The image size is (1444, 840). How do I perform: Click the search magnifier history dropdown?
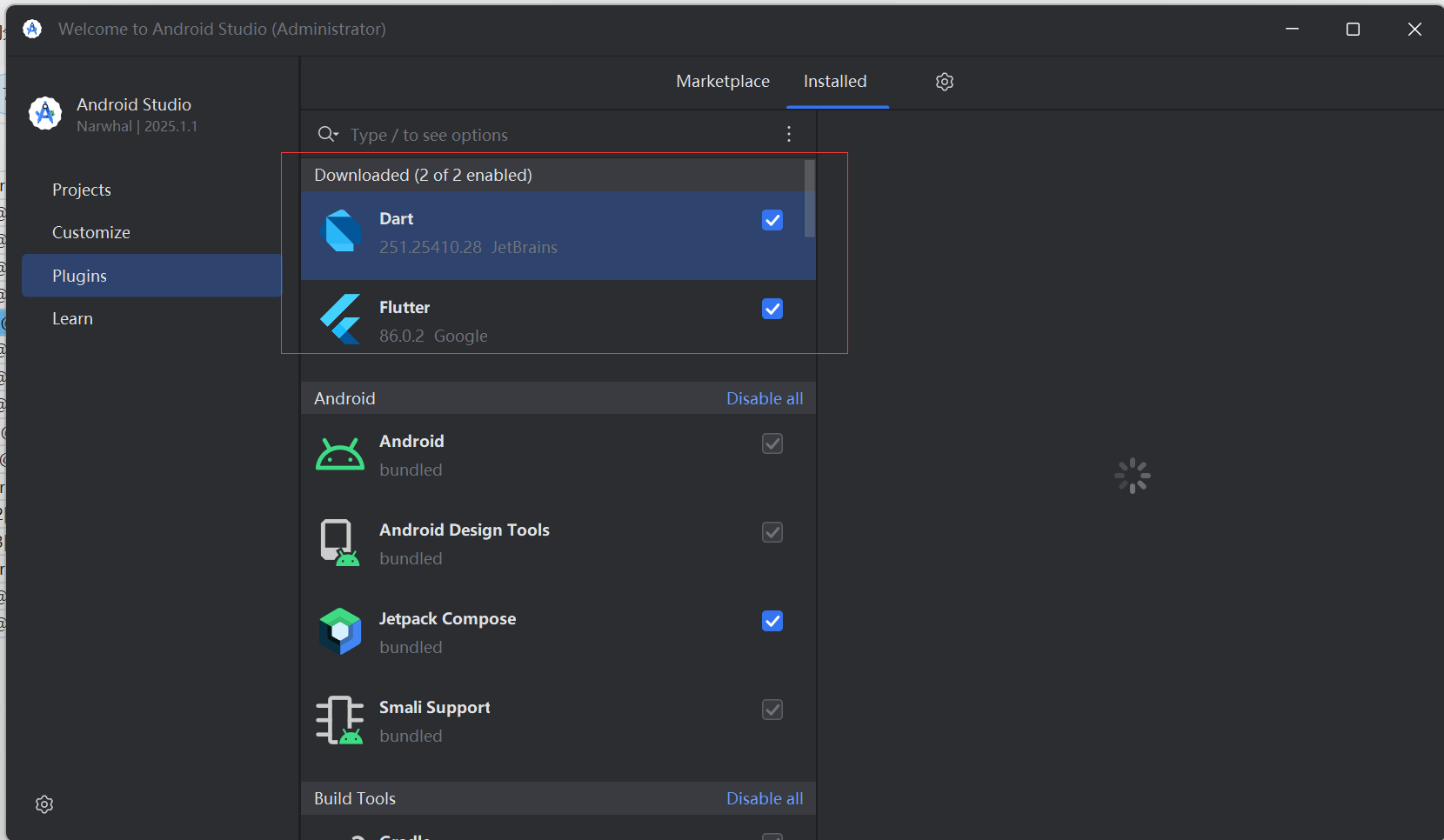(x=328, y=134)
